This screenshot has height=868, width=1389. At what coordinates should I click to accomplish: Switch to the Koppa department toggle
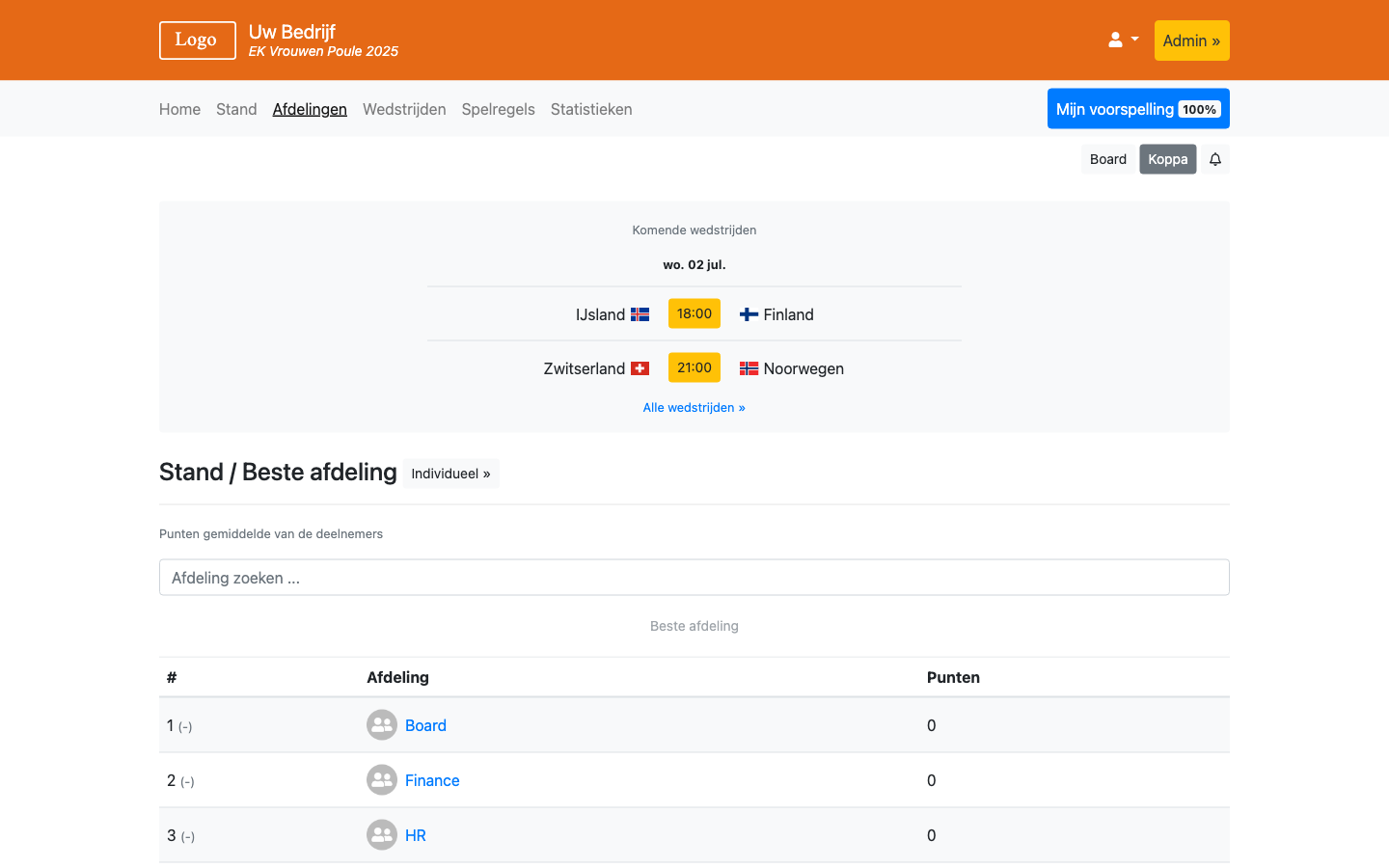pos(1167,159)
